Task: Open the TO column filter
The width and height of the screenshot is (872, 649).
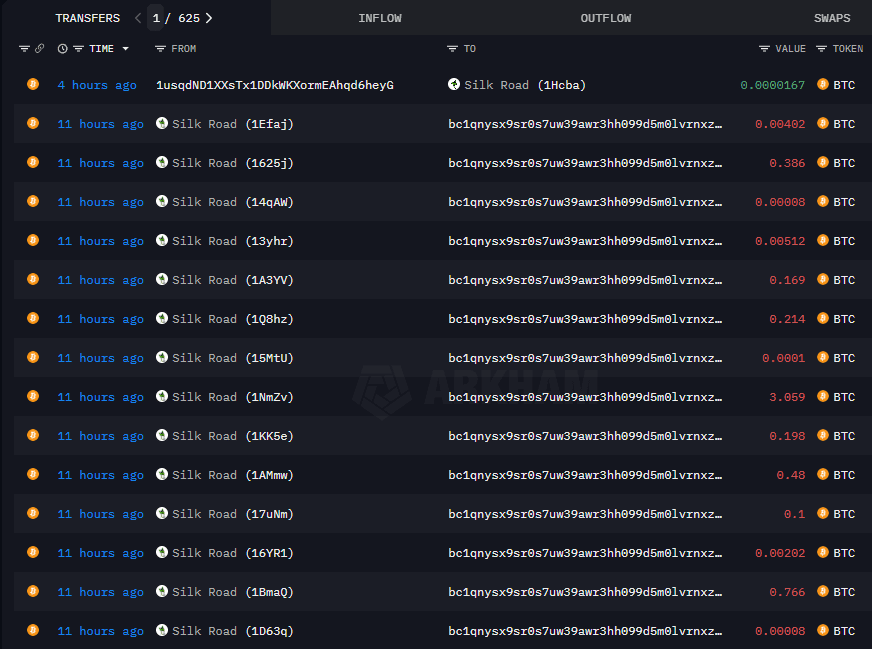Action: [452, 48]
